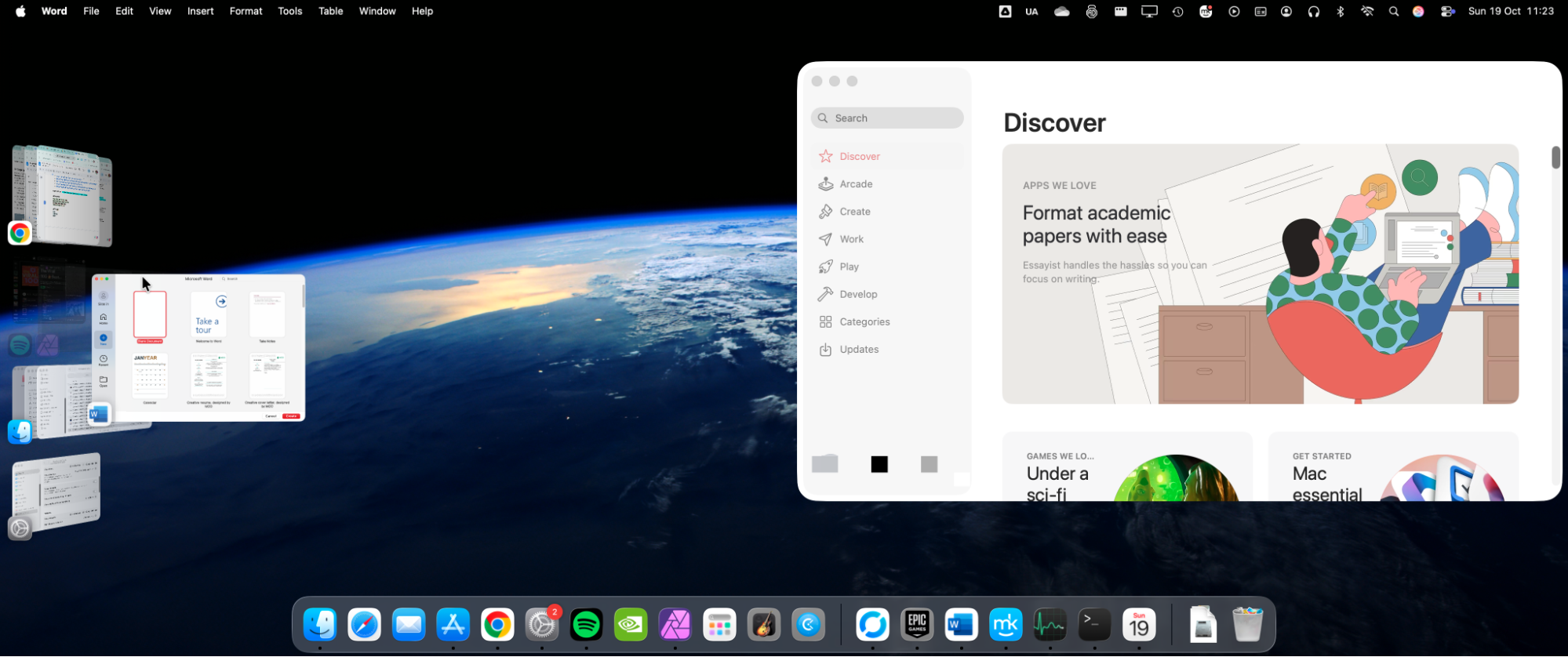
Task: Open Affinity Photo from the Dock
Action: pyautogui.click(x=675, y=625)
